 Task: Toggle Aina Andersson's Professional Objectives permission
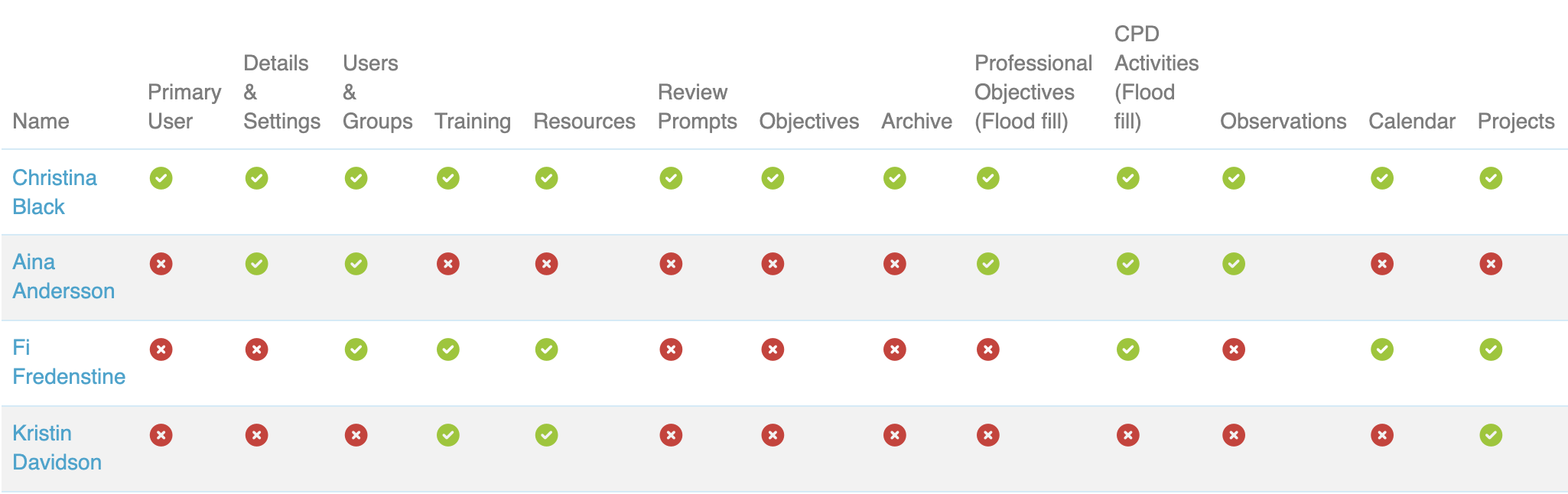(987, 264)
